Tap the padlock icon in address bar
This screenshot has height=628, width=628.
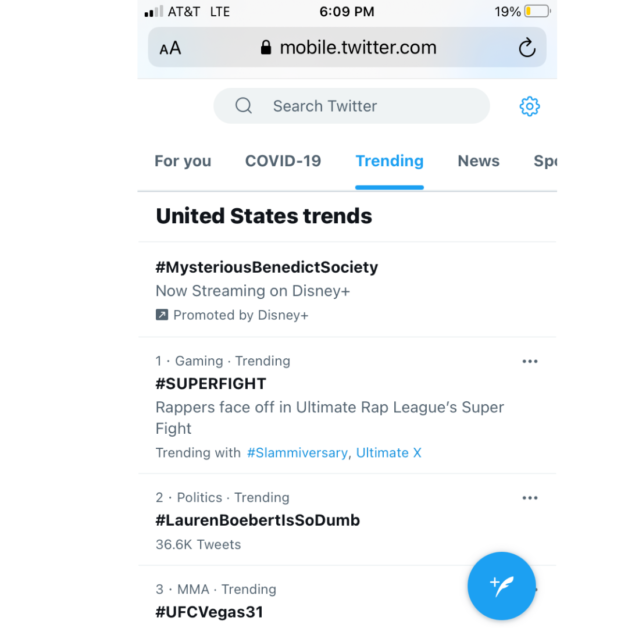pyautogui.click(x=266, y=47)
